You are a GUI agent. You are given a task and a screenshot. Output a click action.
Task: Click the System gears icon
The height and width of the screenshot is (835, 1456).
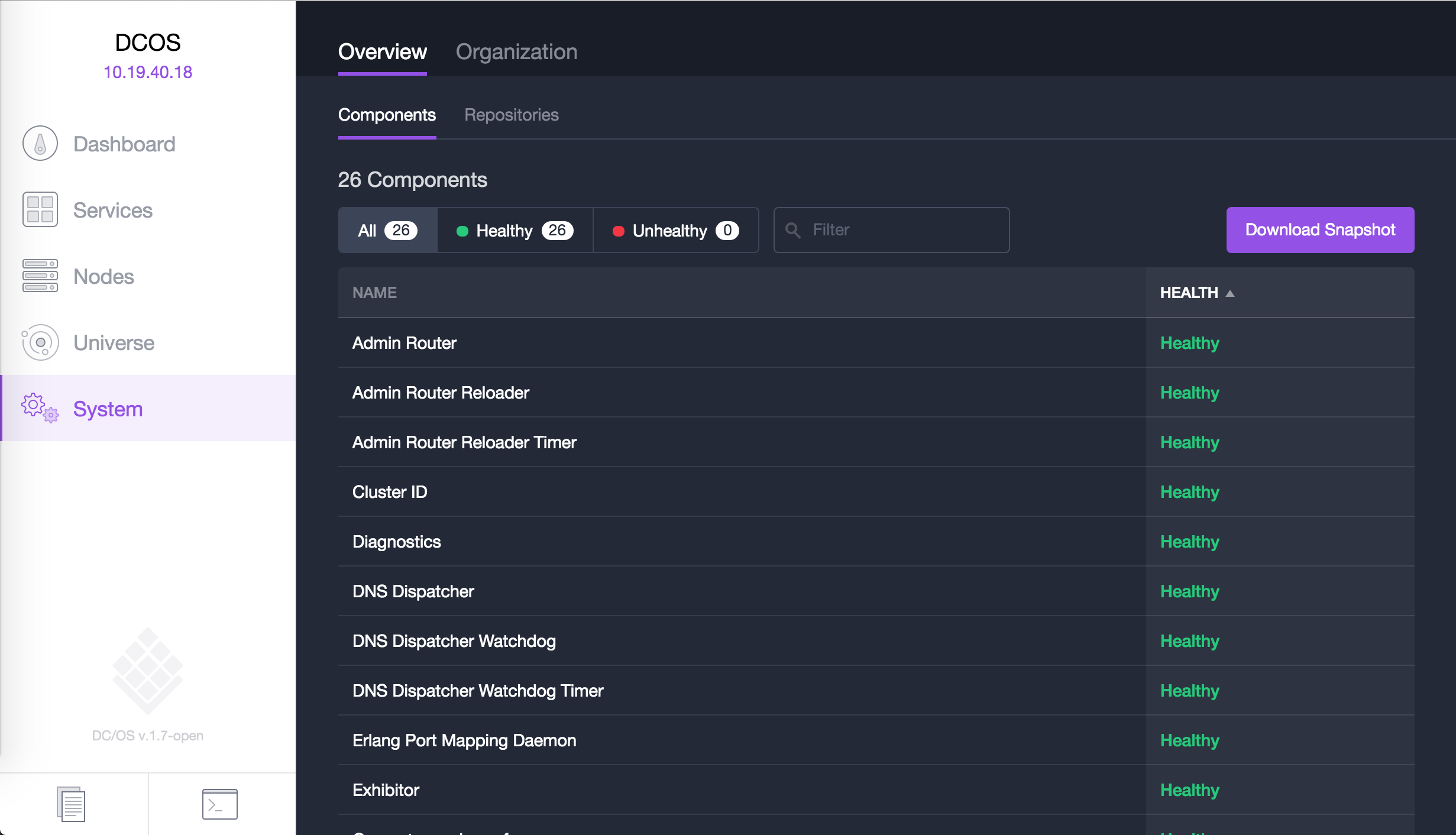40,408
